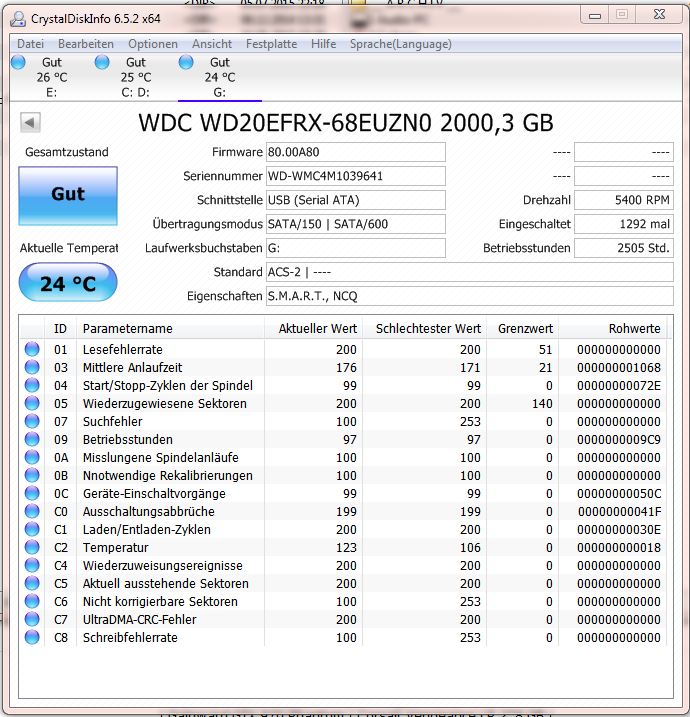The image size is (690, 717).
Task: Open the Festplatte menu
Action: click(272, 44)
